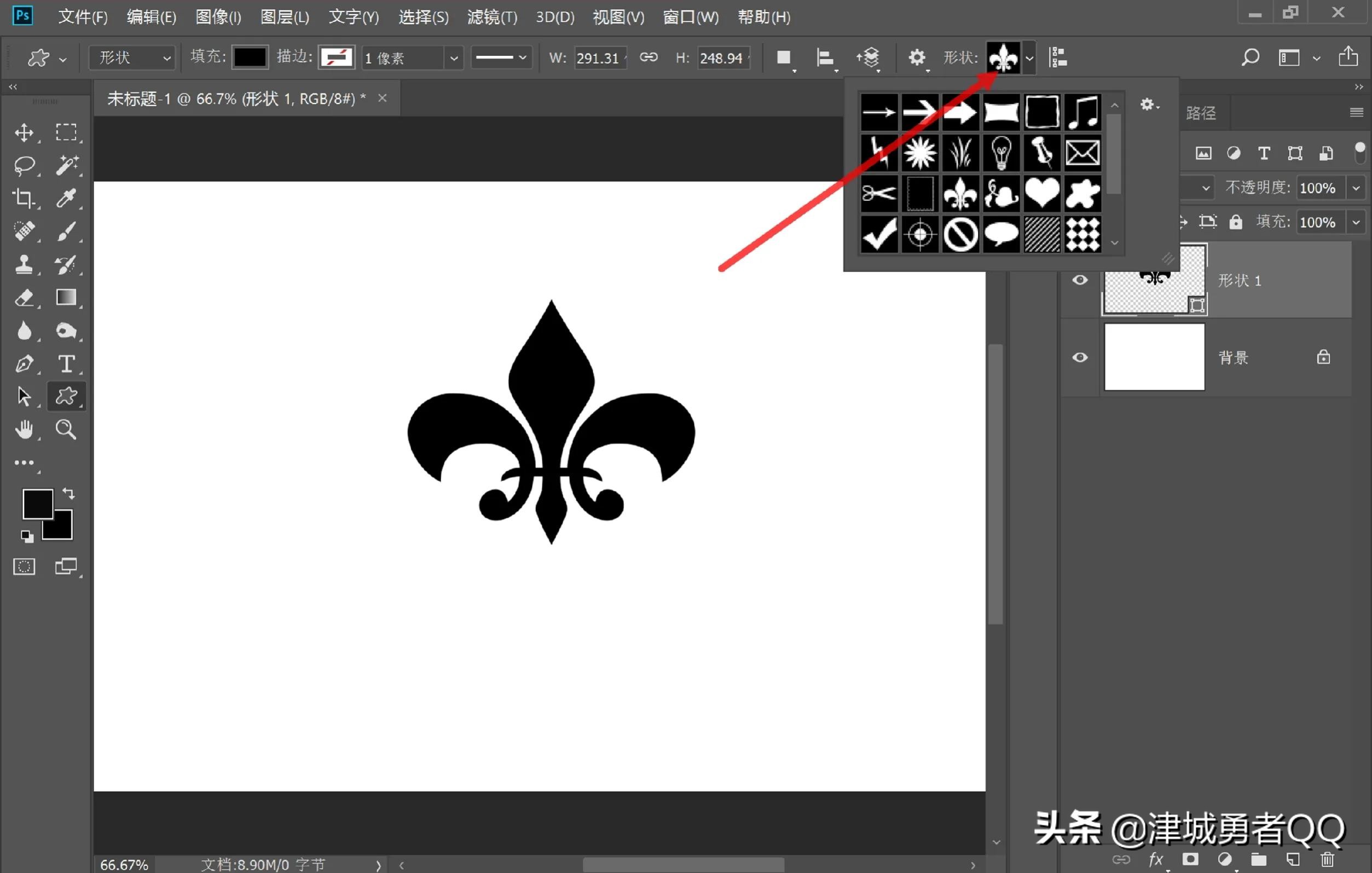Hide the 形状 1 layer

(x=1080, y=280)
